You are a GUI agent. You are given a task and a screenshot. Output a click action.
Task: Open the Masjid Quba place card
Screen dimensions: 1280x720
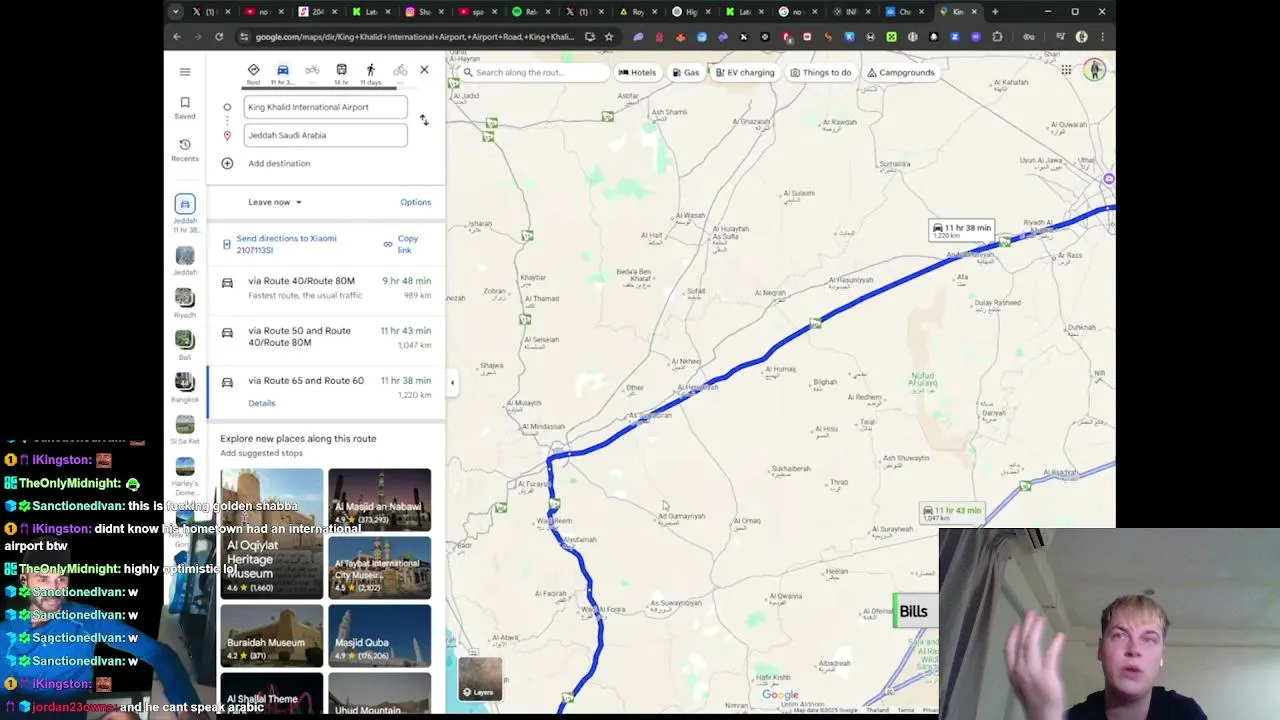[380, 635]
